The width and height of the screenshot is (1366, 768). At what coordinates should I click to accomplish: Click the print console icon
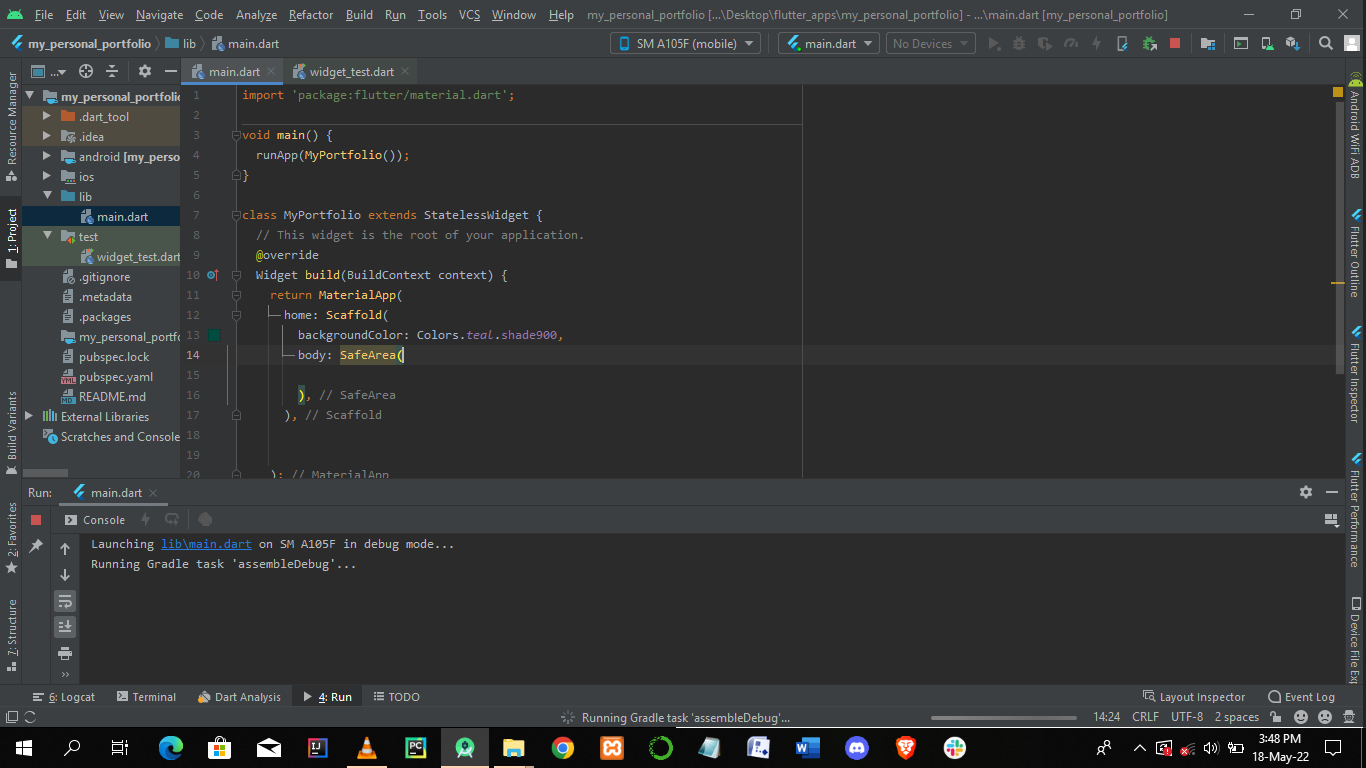tap(65, 653)
